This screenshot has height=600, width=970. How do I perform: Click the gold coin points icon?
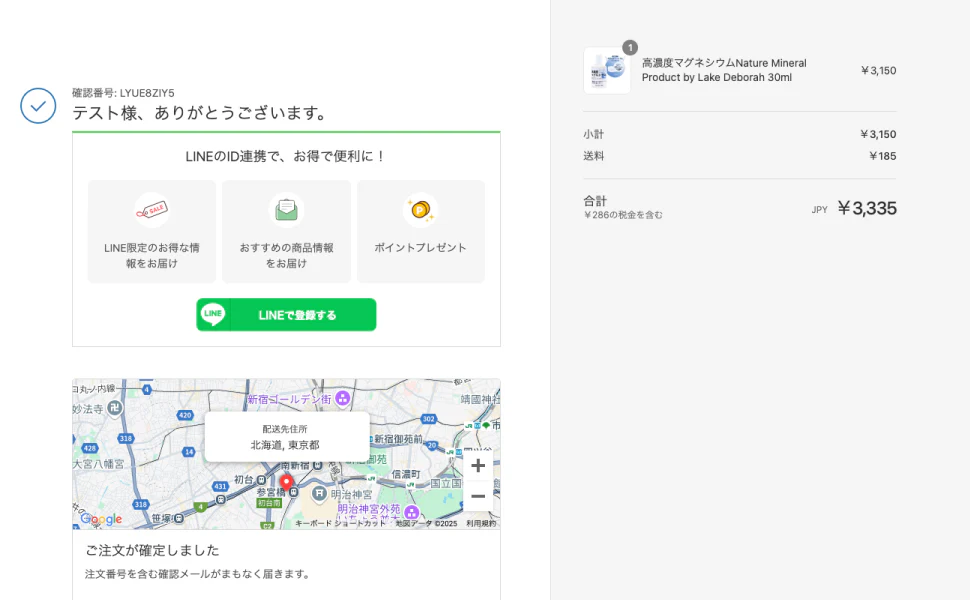420,210
